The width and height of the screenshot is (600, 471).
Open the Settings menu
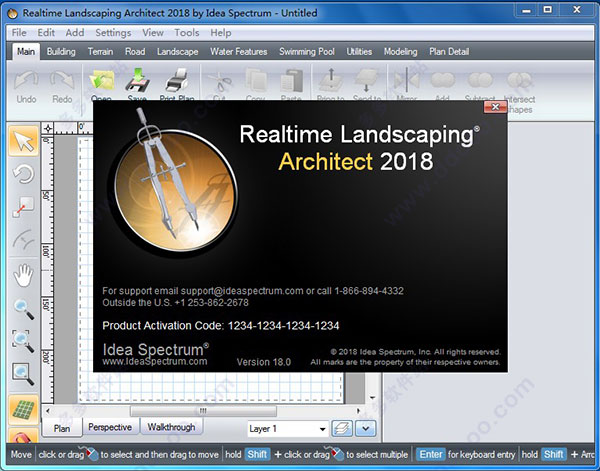(x=113, y=33)
